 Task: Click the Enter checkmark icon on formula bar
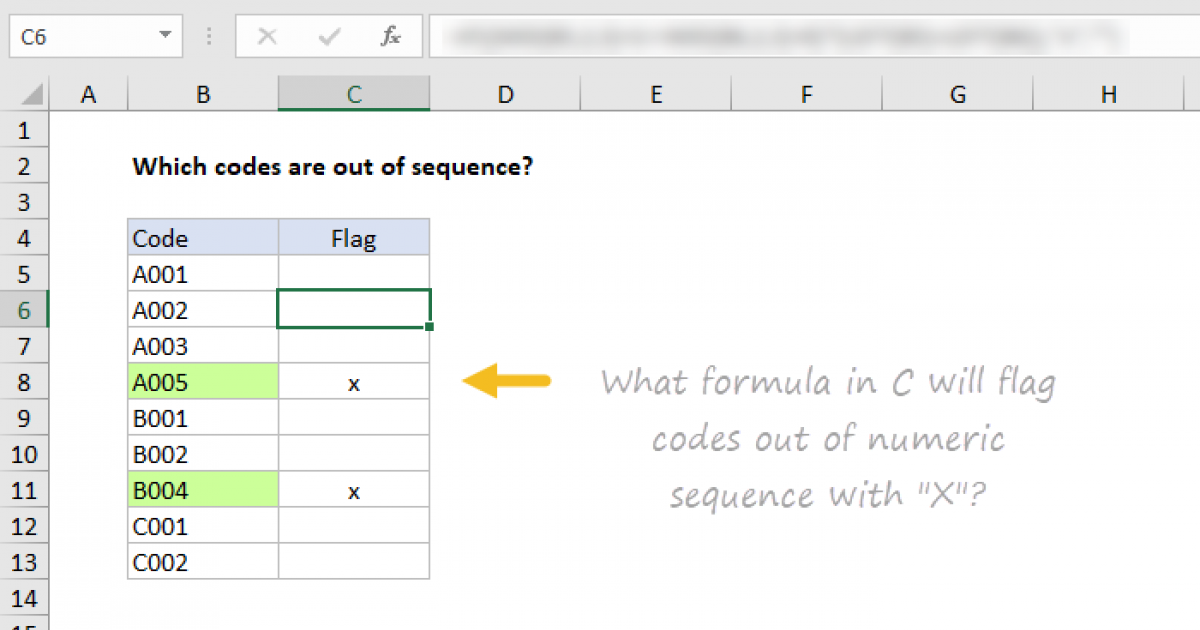tap(328, 36)
